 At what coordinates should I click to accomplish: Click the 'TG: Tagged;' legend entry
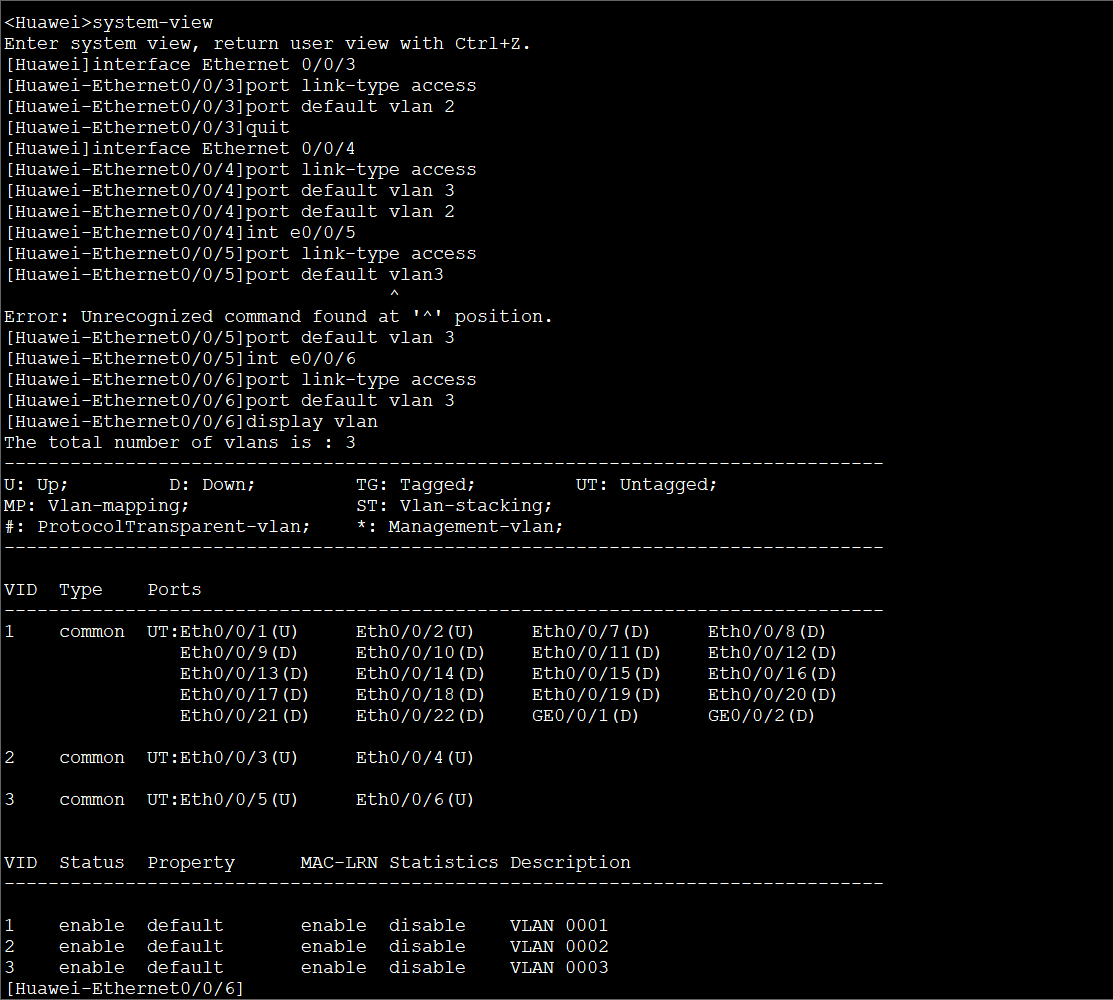[x=416, y=485]
